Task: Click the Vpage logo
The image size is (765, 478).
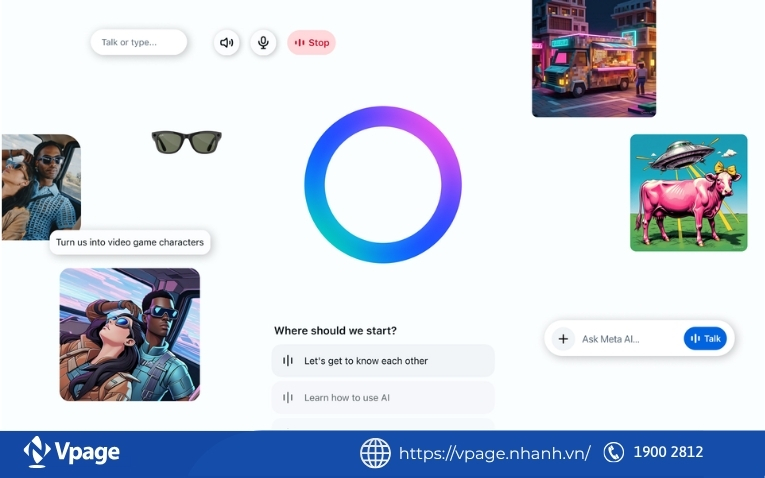Action: (x=71, y=452)
